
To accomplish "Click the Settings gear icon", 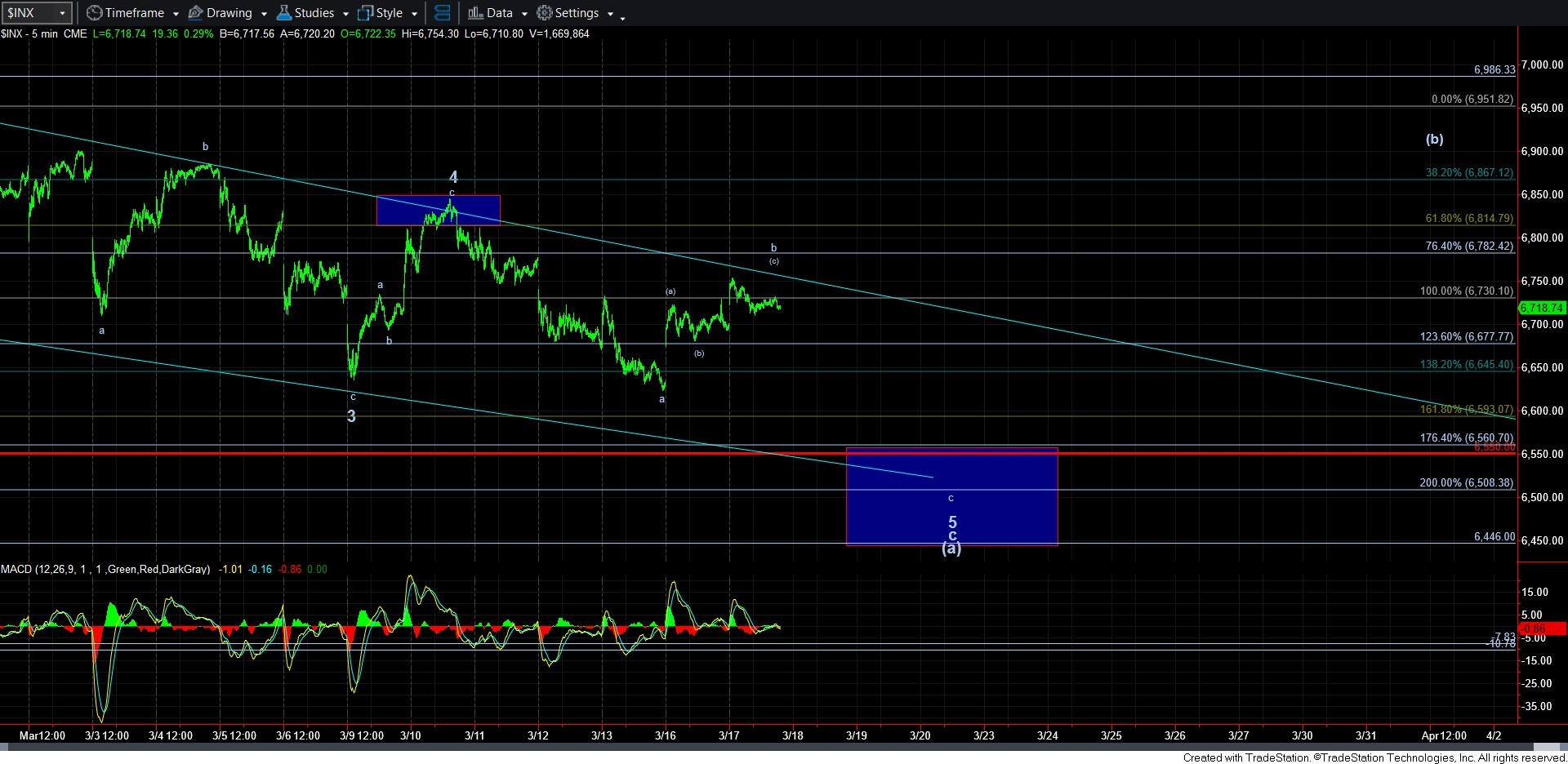I will (545, 13).
